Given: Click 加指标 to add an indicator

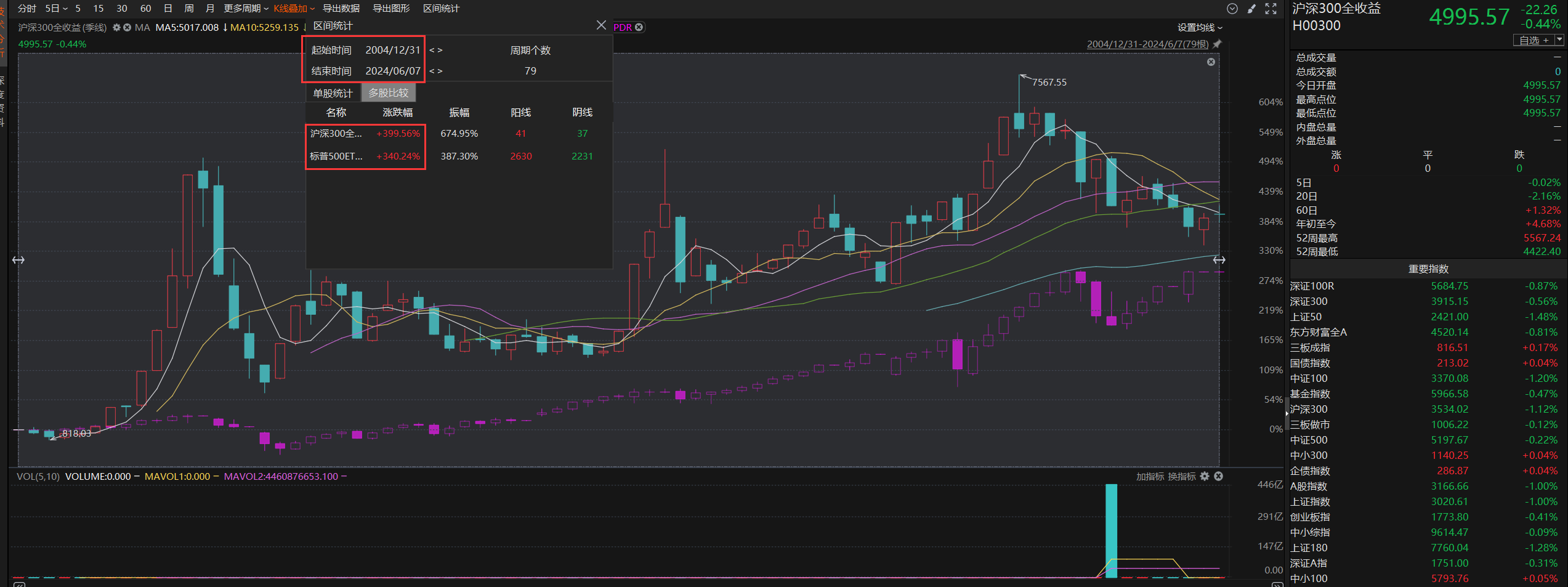Looking at the screenshot, I should coord(1150,476).
